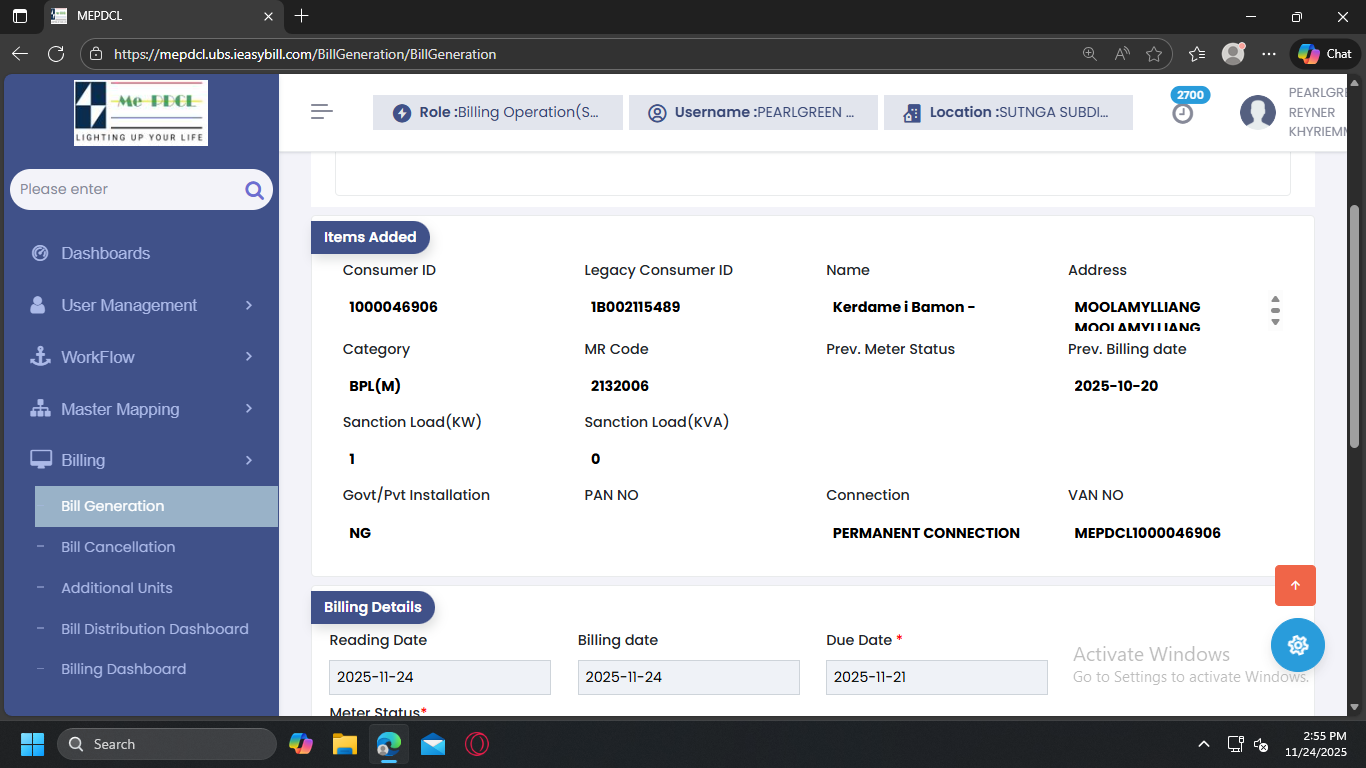Click the Reading Date field
Screen dimensions: 1366x768
pyautogui.click(x=439, y=677)
